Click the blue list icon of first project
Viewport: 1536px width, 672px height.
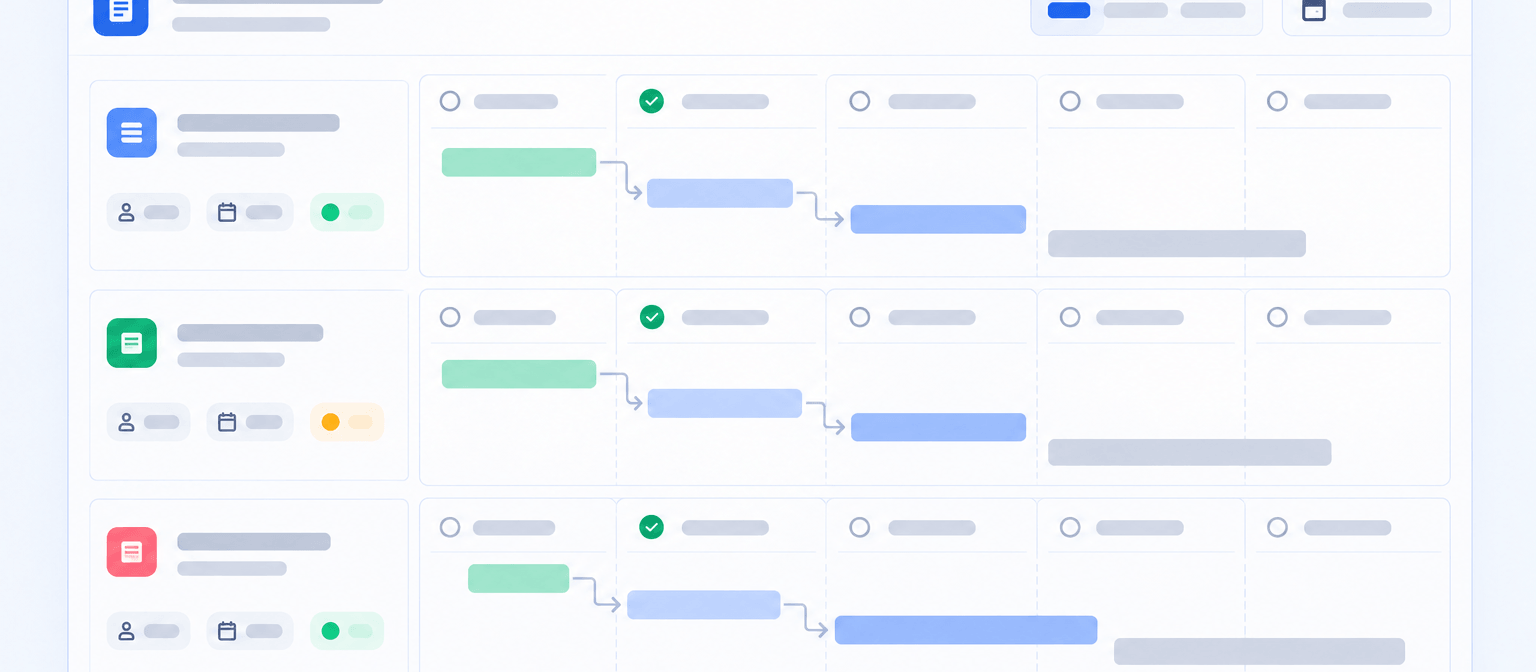tap(132, 132)
